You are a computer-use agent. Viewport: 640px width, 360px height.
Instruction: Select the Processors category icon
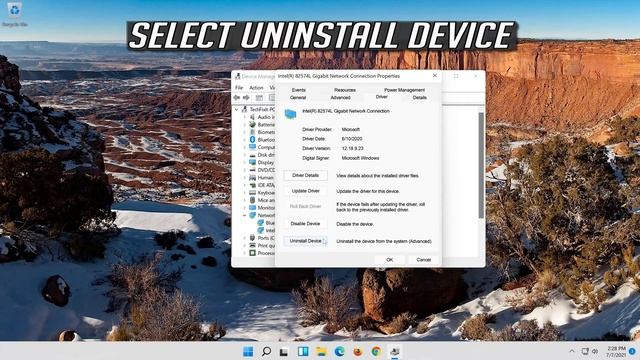click(253, 253)
